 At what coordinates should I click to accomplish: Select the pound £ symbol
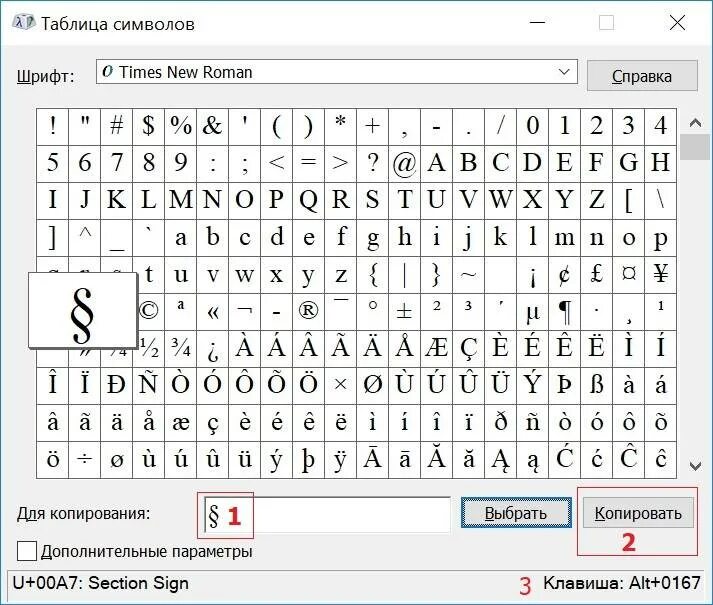click(x=597, y=275)
